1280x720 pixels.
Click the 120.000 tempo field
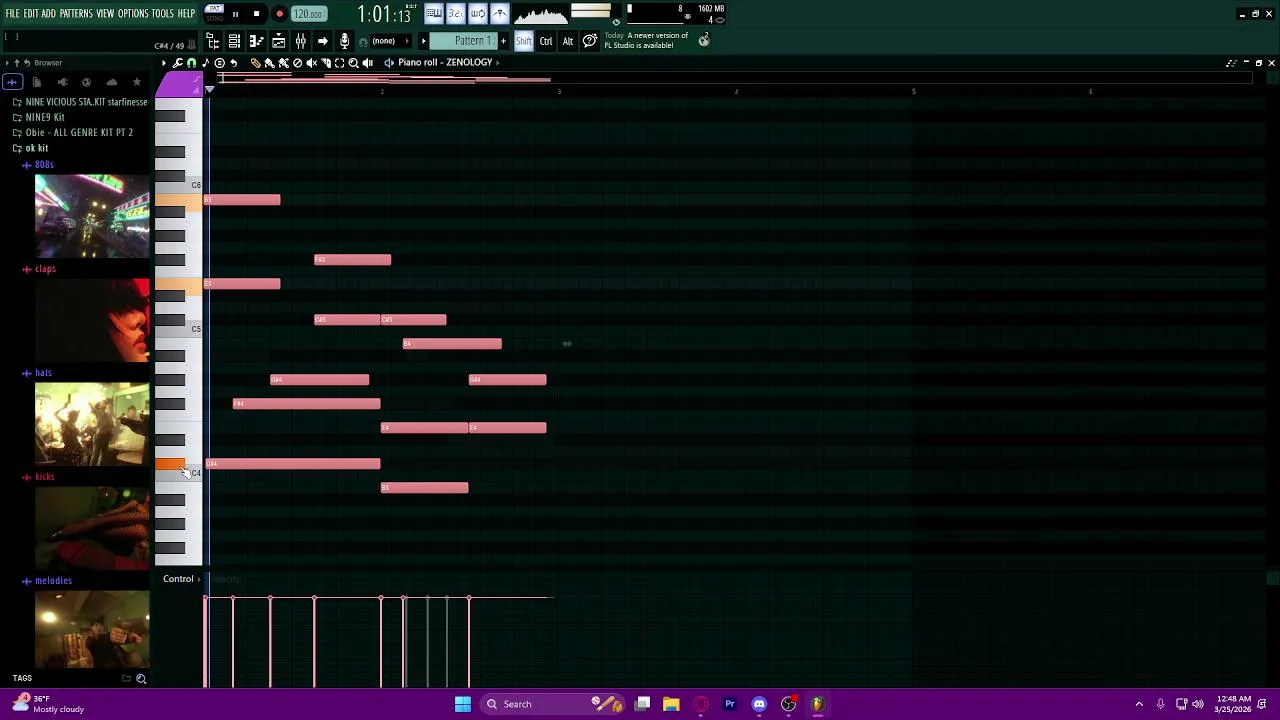click(x=309, y=14)
